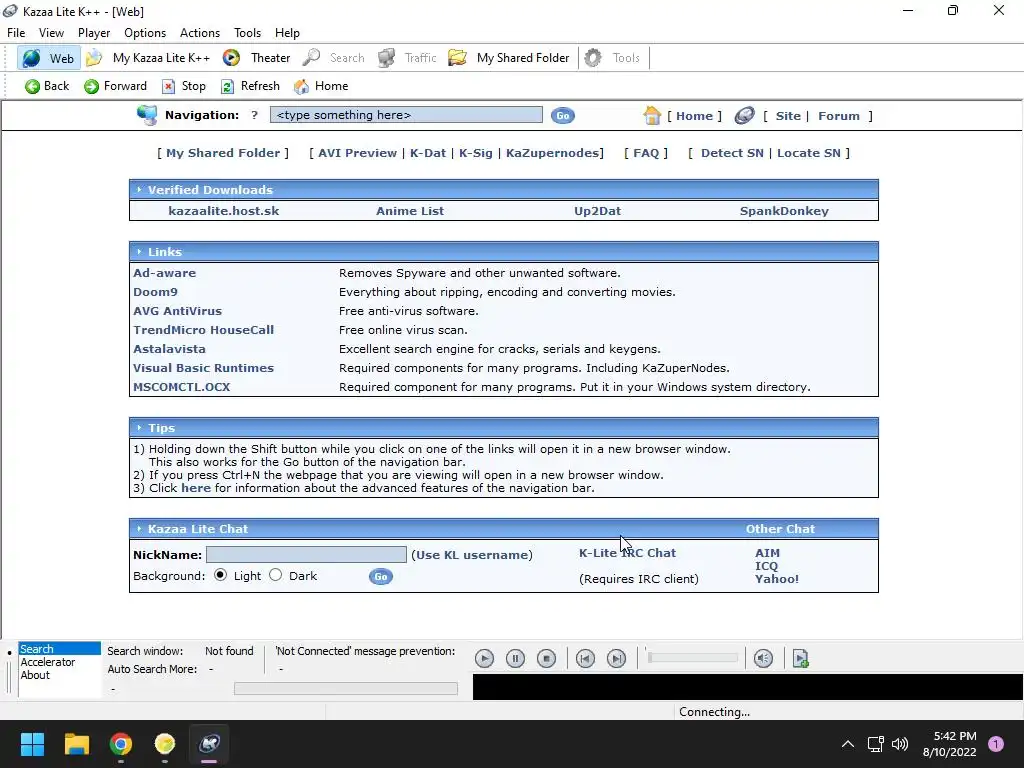Mute the player volume

tap(763, 658)
